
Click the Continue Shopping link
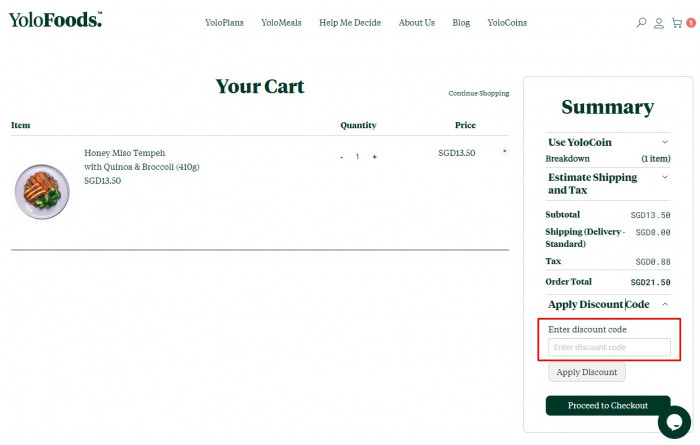(x=479, y=93)
